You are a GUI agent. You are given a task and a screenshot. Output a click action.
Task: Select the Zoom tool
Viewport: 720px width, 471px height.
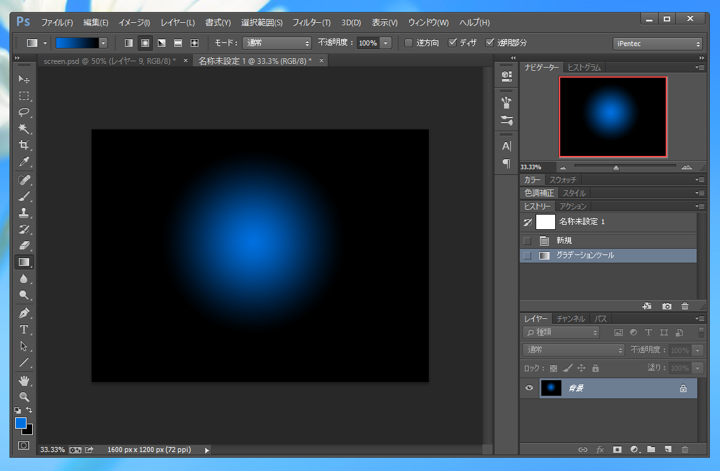pyautogui.click(x=24, y=397)
